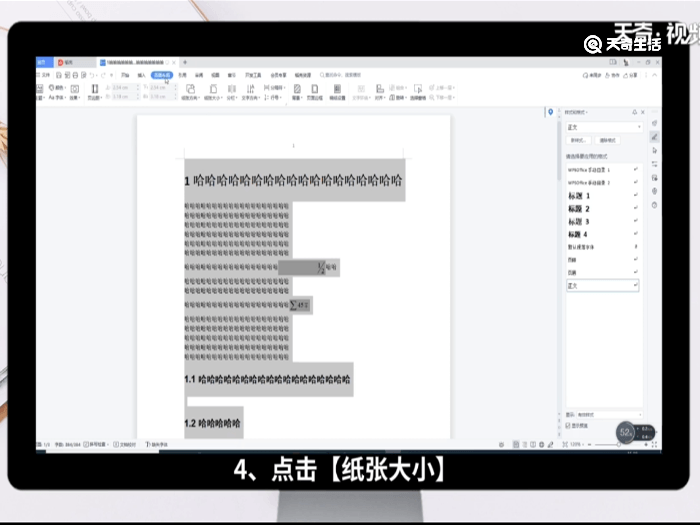This screenshot has height=525, width=700.
Task: Click the topmost icon in right sidebar strip
Action: (654, 123)
